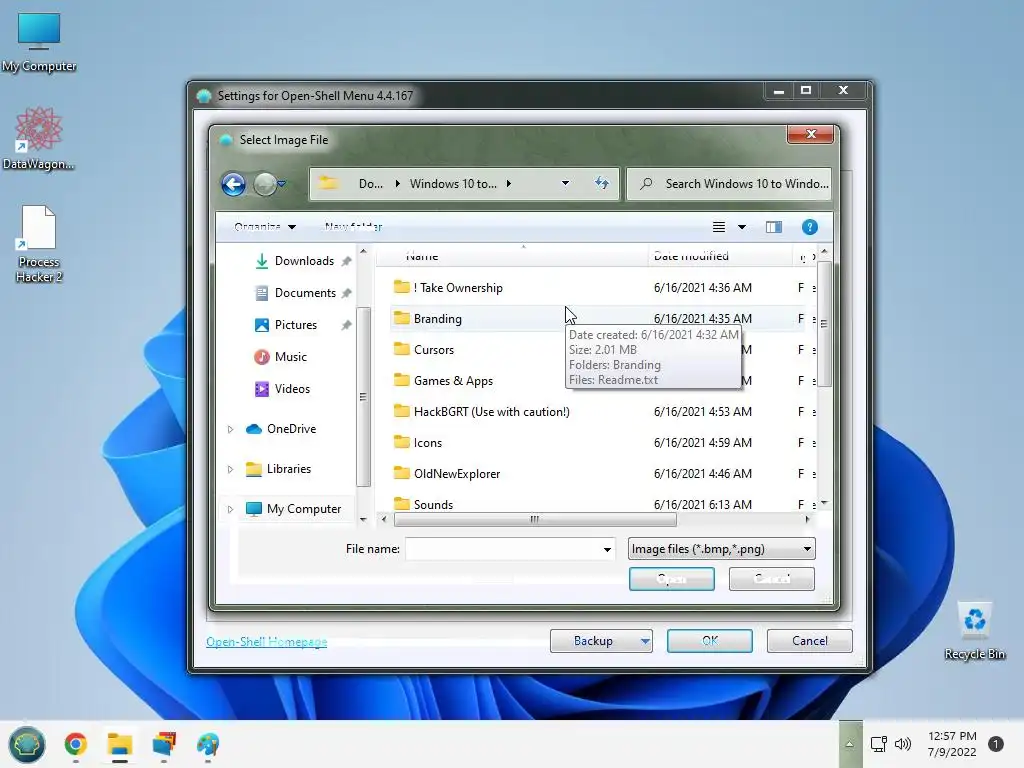Expand the Libraries tree node
1024x768 pixels.
(231, 469)
